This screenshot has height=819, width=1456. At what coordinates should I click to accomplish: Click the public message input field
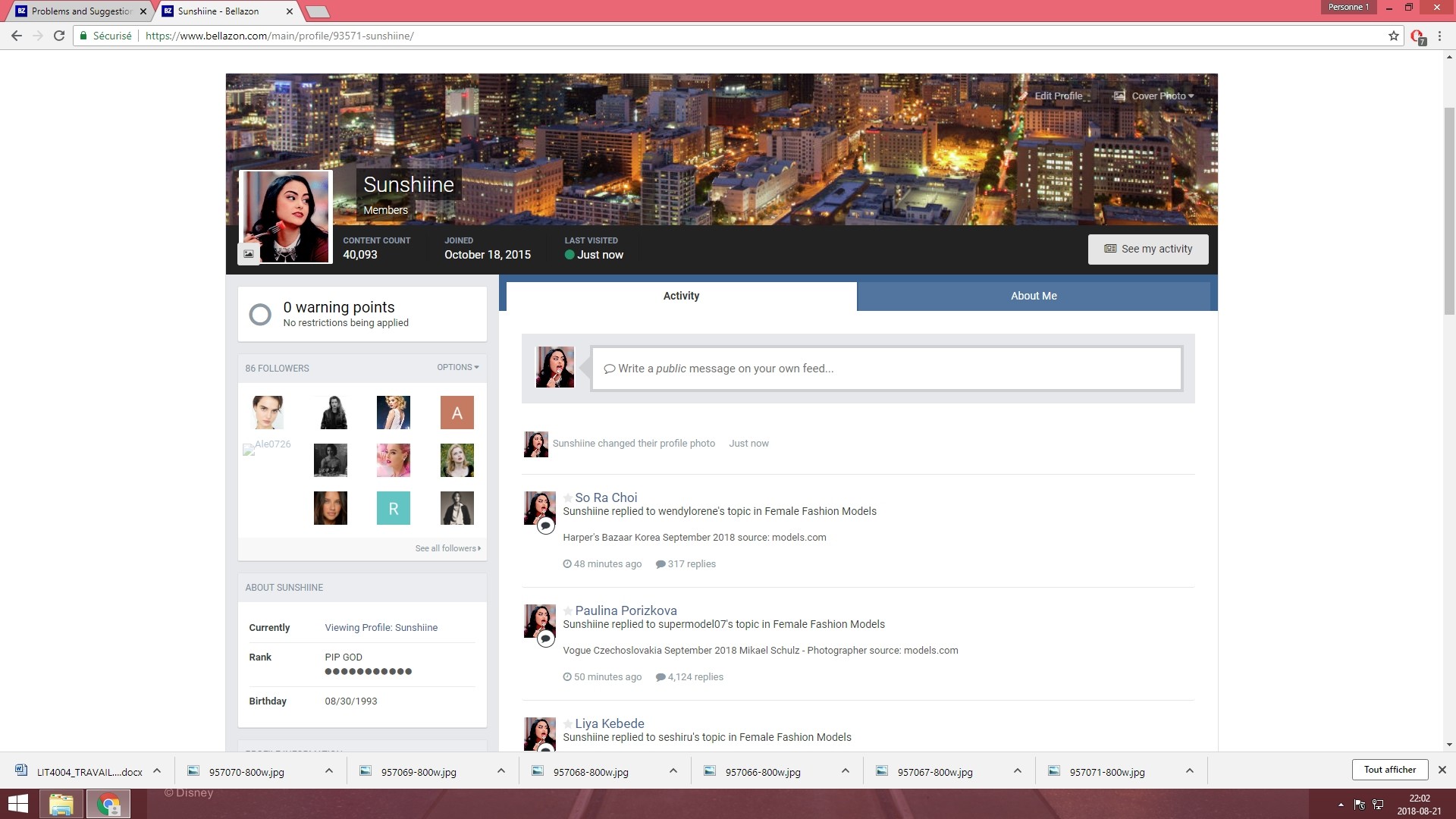click(886, 369)
